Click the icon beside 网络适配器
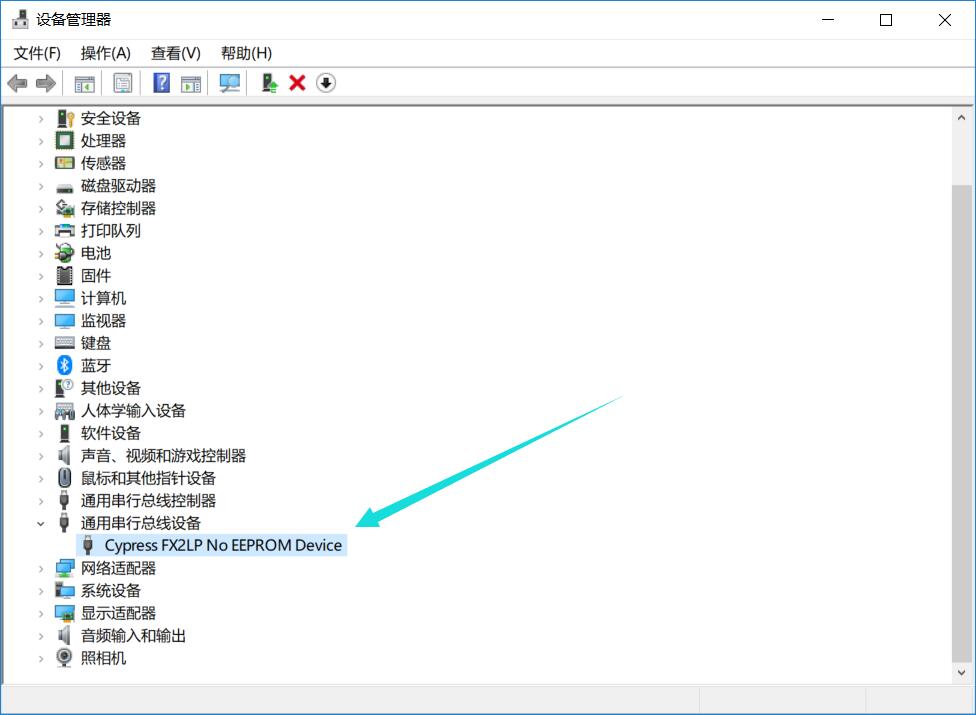 coord(65,568)
